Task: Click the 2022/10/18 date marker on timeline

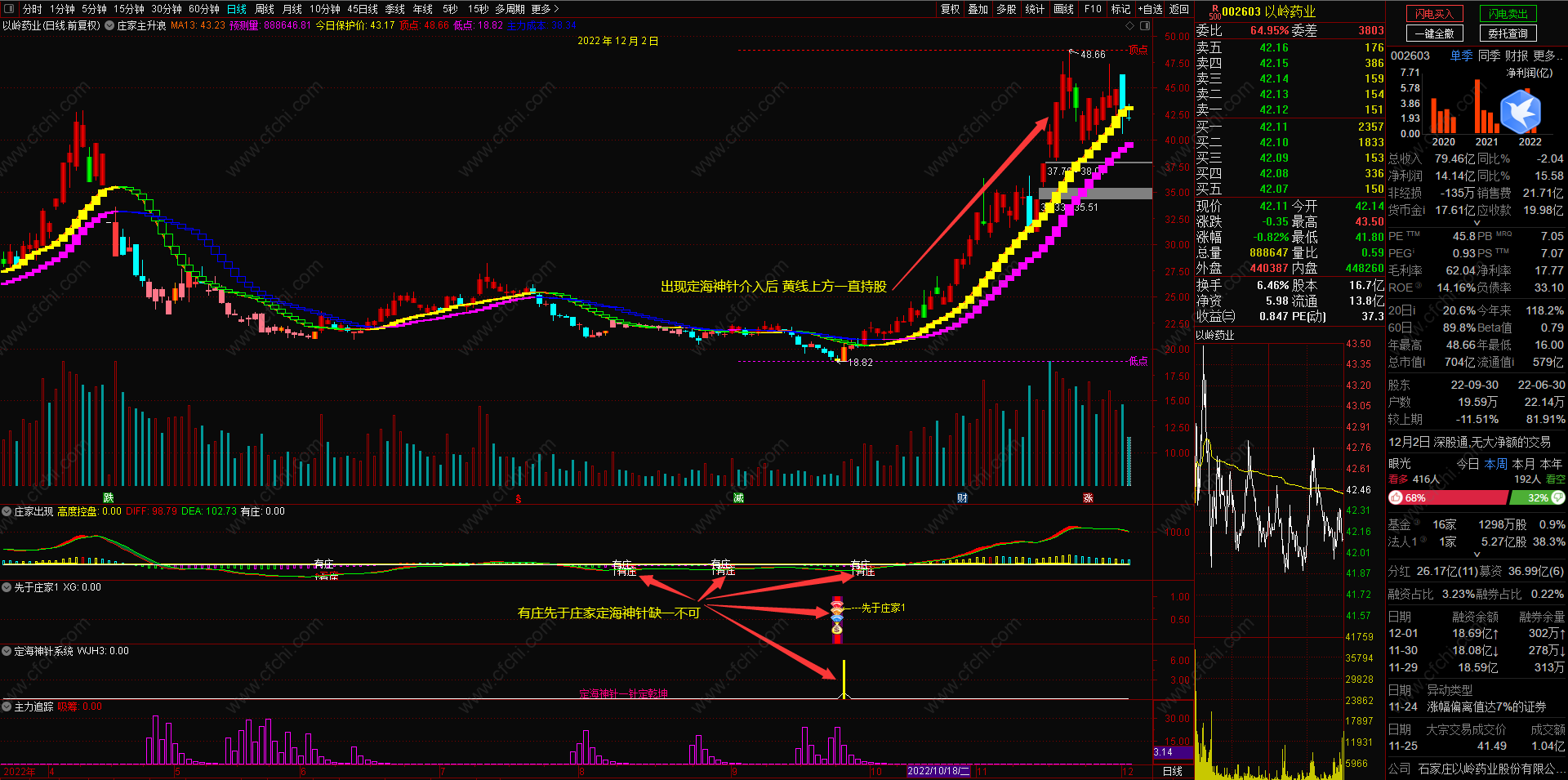Action: point(938,771)
